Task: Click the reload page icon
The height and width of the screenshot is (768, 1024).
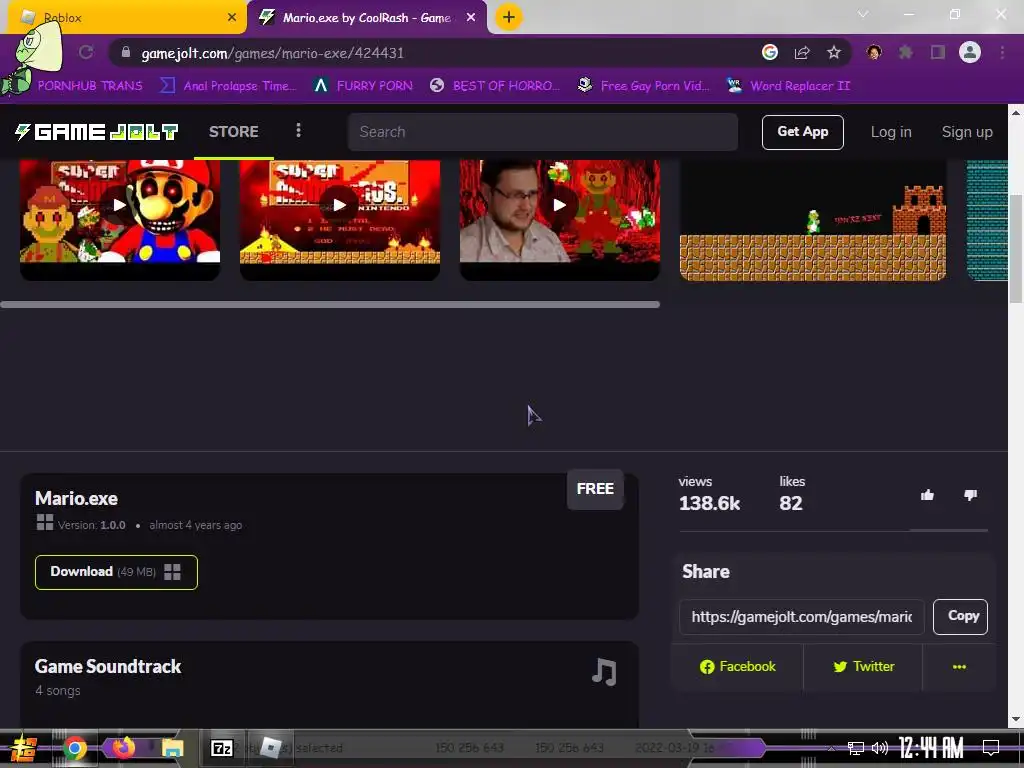Action: click(86, 52)
